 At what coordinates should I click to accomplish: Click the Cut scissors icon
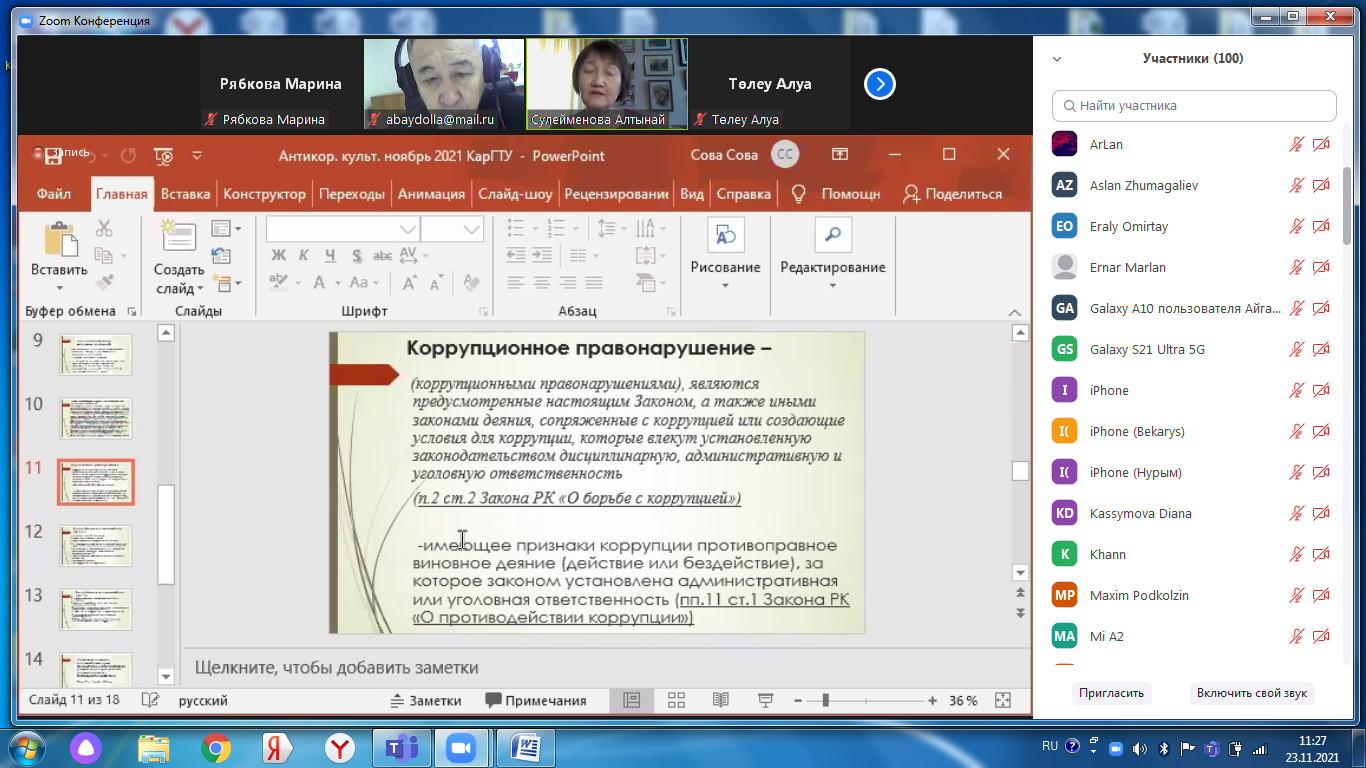point(104,230)
